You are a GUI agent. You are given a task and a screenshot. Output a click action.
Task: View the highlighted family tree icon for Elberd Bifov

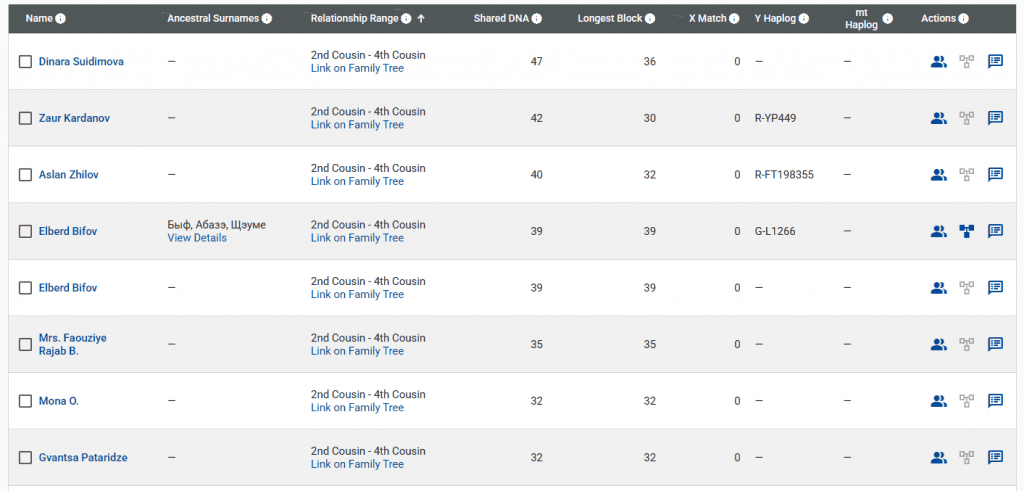click(966, 231)
